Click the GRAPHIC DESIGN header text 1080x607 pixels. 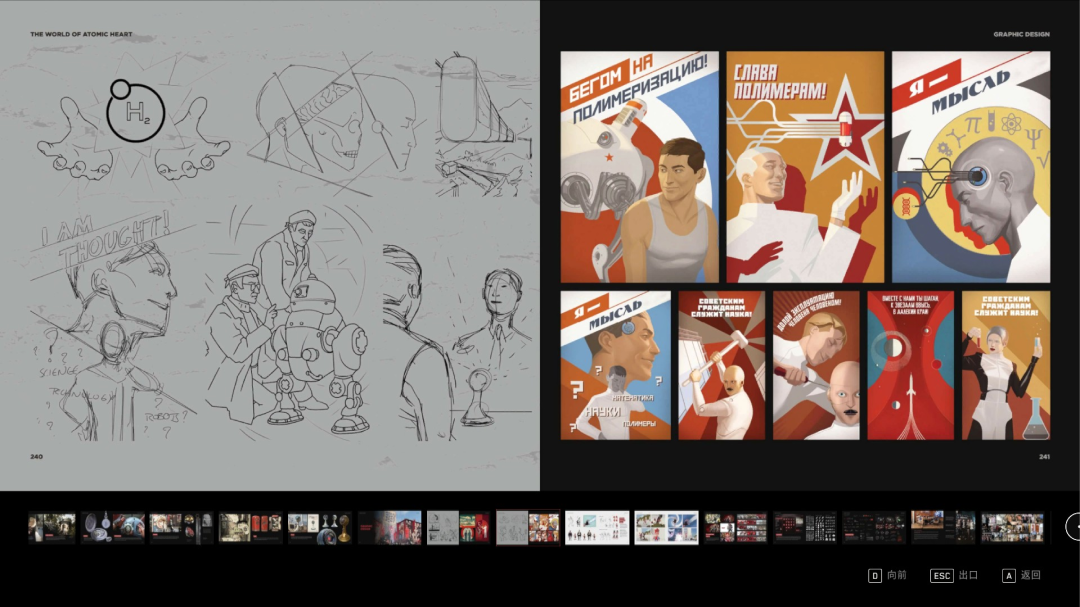pyautogui.click(x=1021, y=34)
